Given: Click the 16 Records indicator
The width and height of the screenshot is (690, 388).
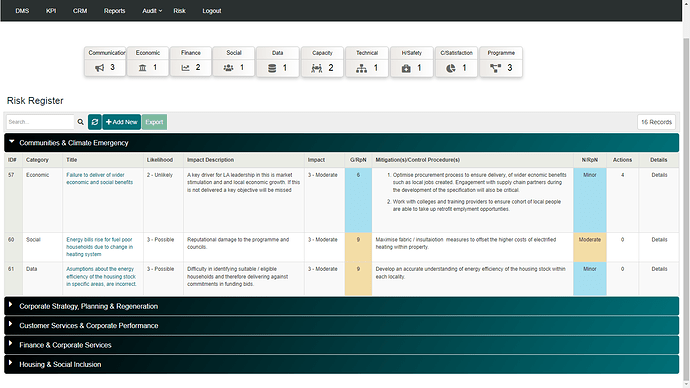Looking at the screenshot, I should tap(656, 122).
